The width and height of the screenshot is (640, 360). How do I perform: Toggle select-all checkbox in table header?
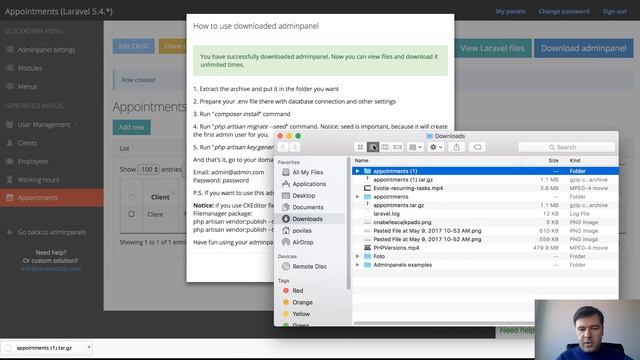pyautogui.click(x=131, y=197)
